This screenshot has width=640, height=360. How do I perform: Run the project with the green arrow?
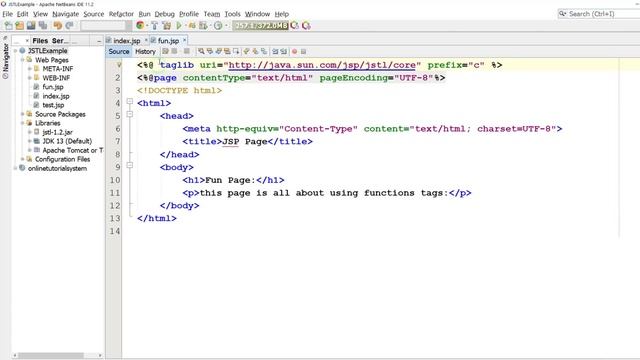coord(179,26)
